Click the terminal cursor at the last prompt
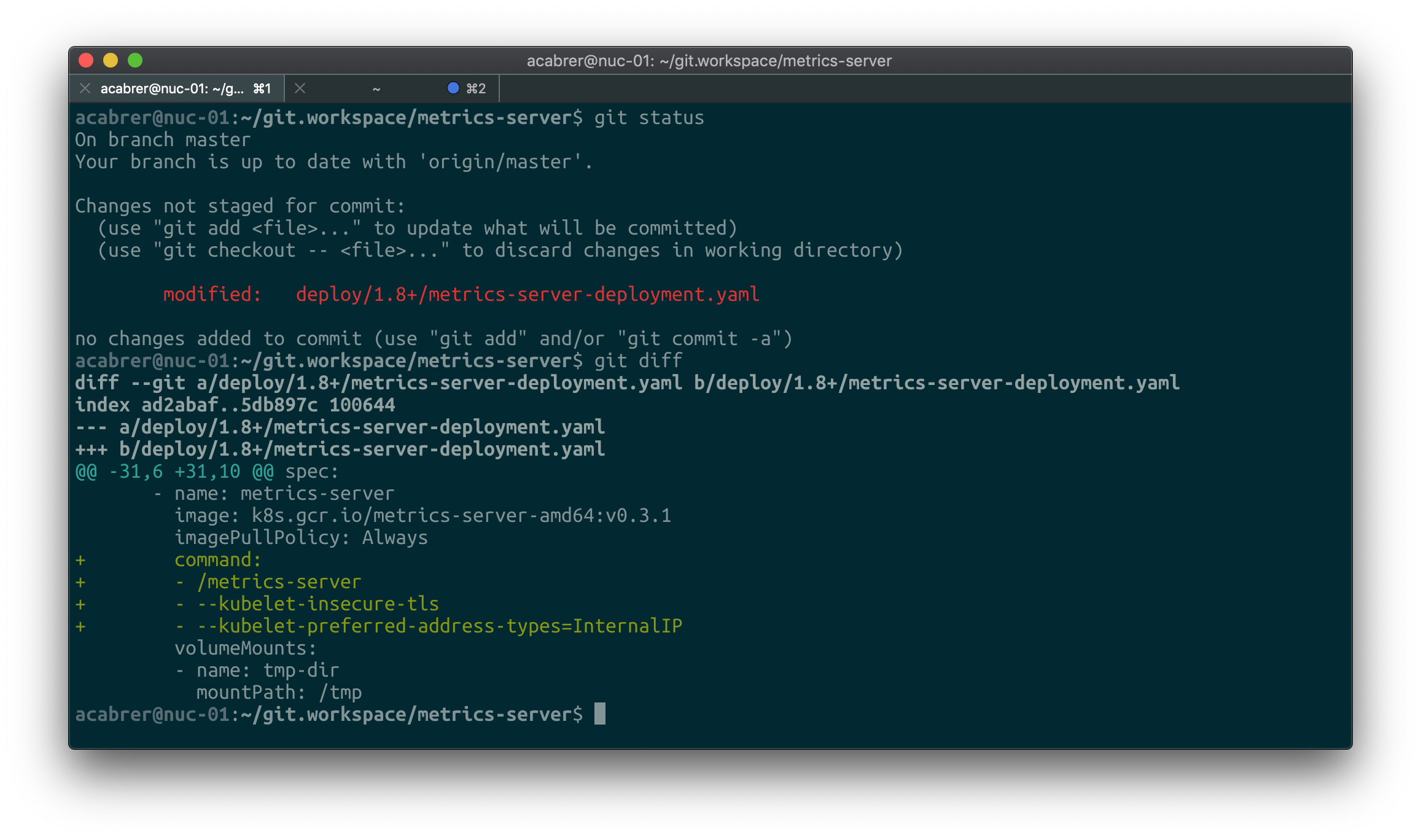1421x840 pixels. pyautogui.click(x=600, y=714)
